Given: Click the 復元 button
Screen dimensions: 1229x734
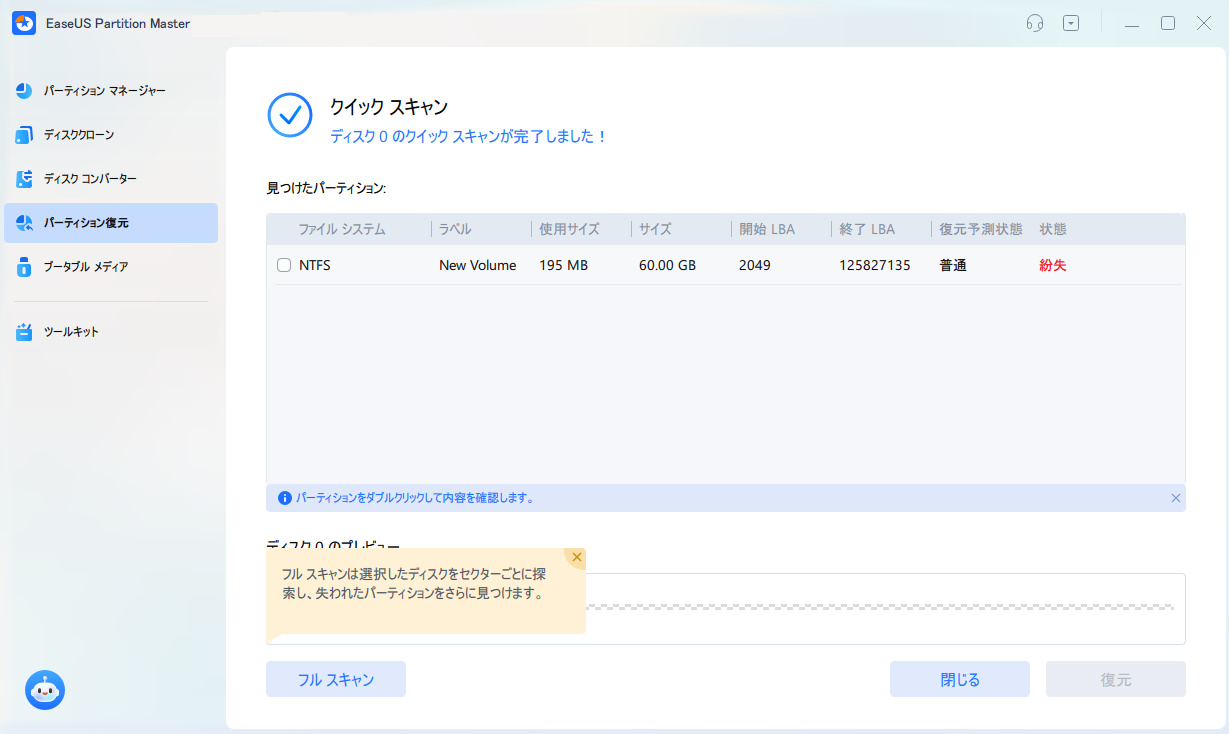Looking at the screenshot, I should click(1115, 679).
